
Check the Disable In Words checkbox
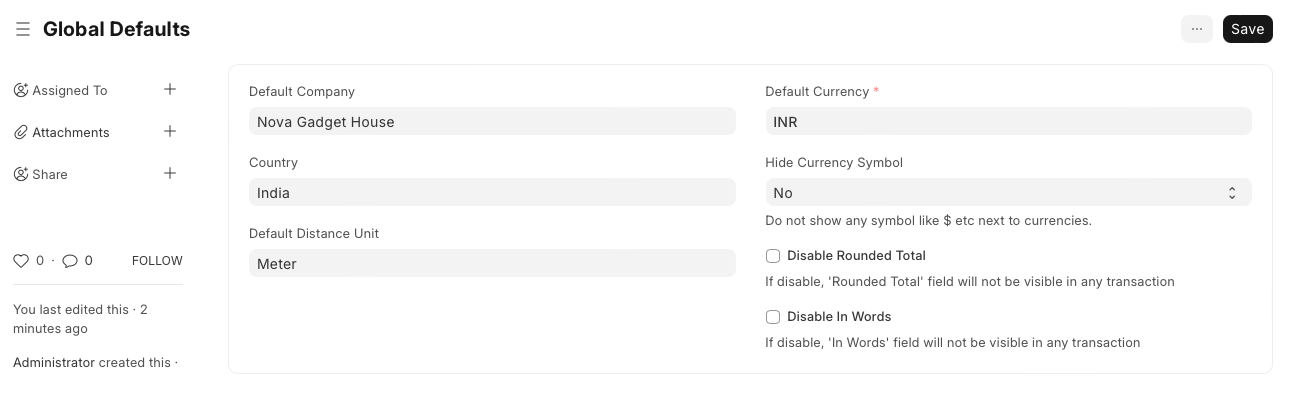(x=773, y=317)
